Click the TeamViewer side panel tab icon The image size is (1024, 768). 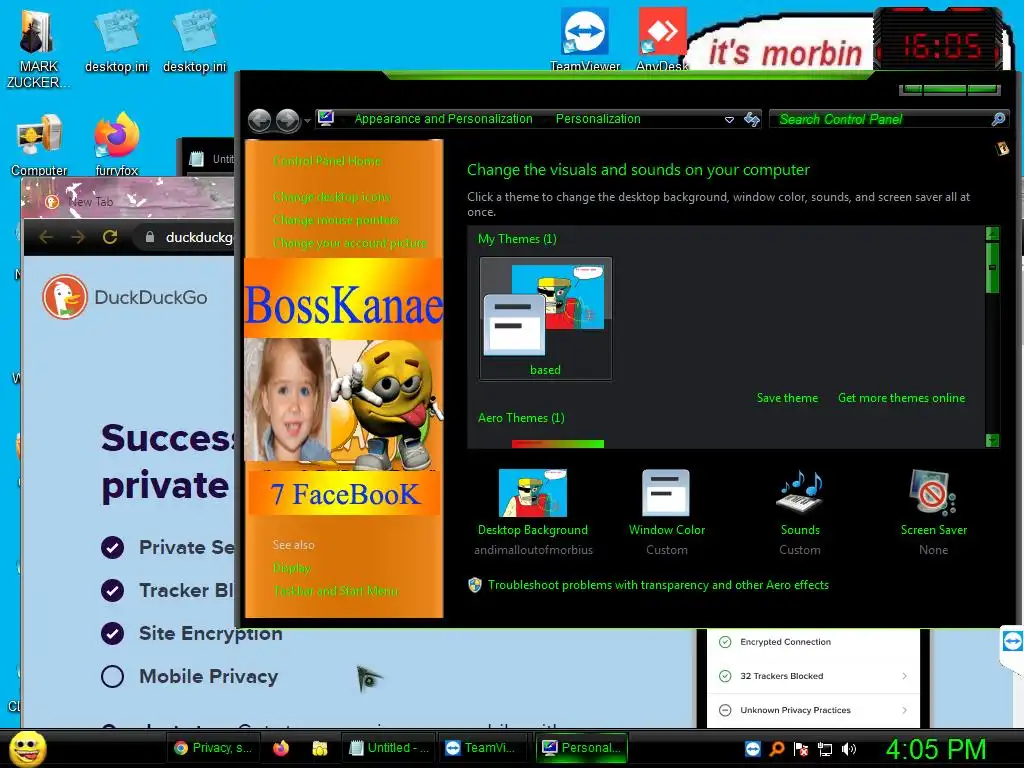click(x=1012, y=641)
